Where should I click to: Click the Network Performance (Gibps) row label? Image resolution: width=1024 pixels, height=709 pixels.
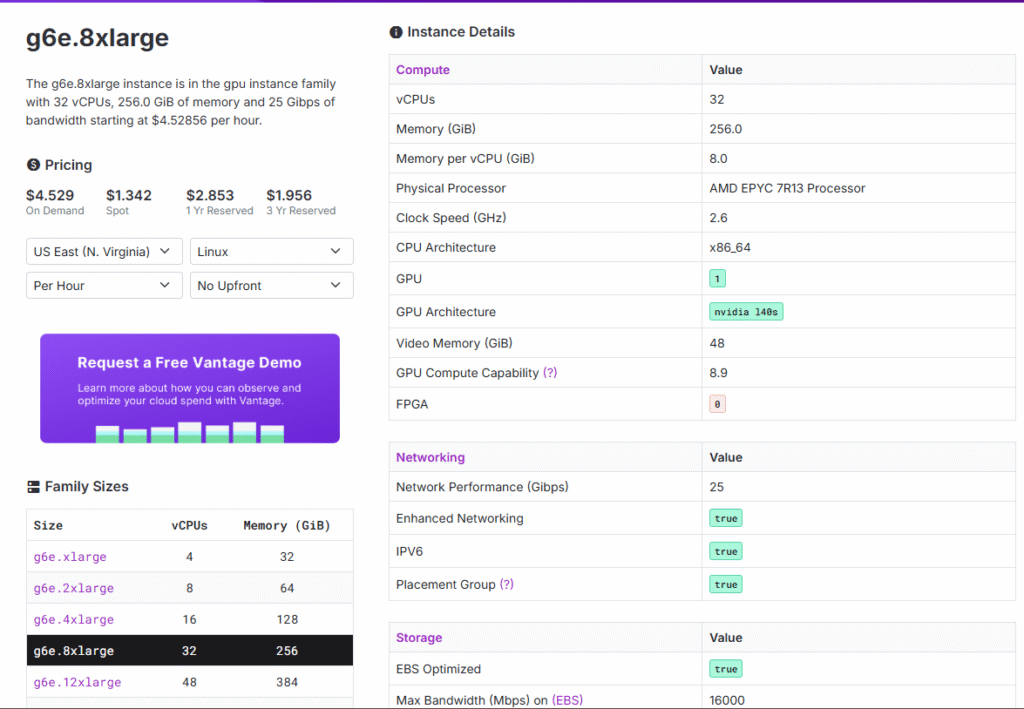(482, 487)
